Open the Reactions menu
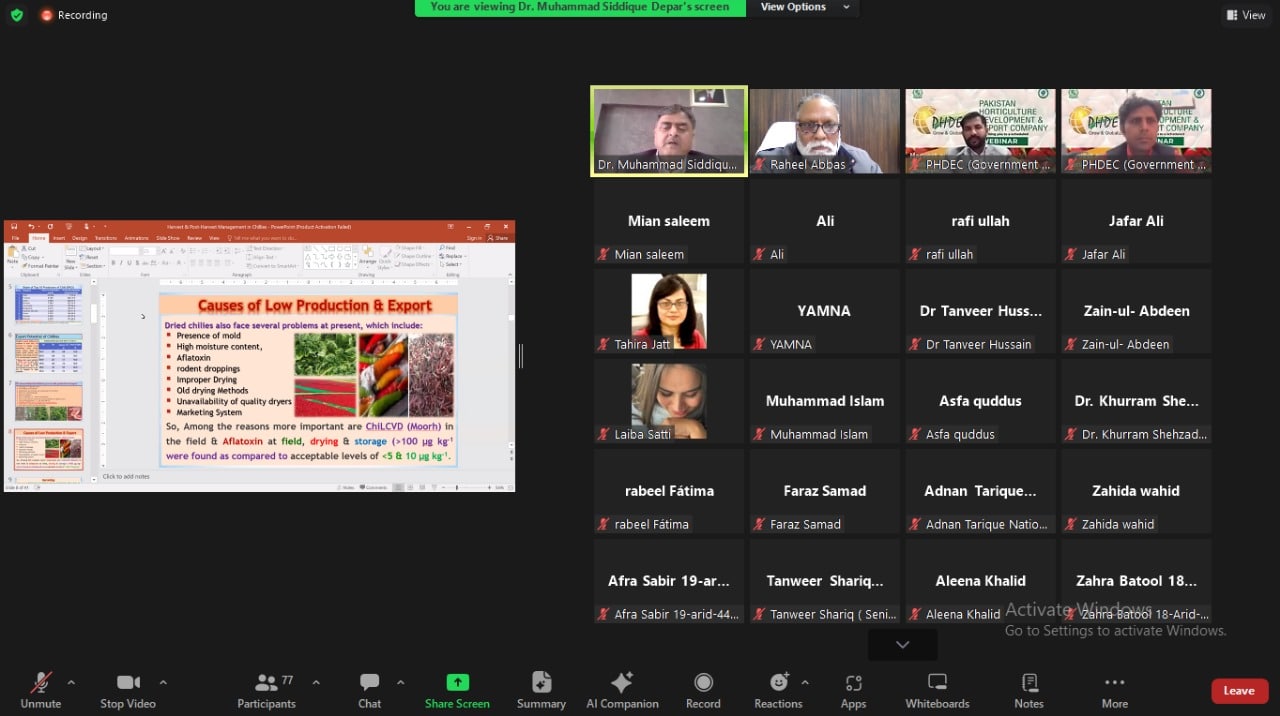This screenshot has height=716, width=1280. (x=778, y=689)
